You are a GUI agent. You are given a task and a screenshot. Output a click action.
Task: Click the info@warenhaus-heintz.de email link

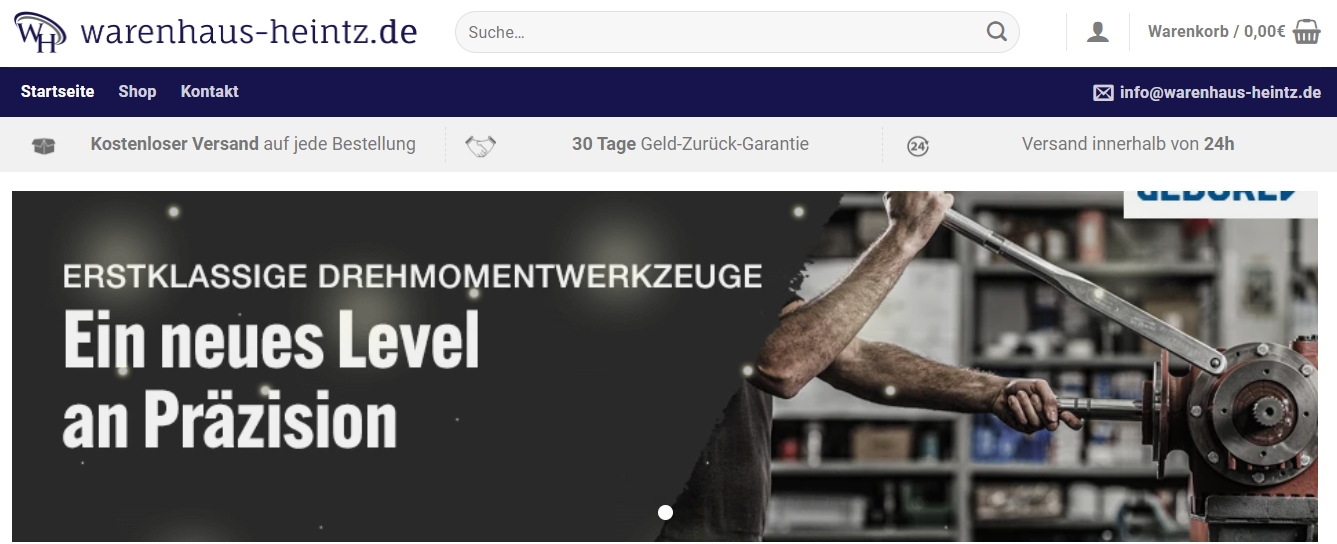[1220, 92]
